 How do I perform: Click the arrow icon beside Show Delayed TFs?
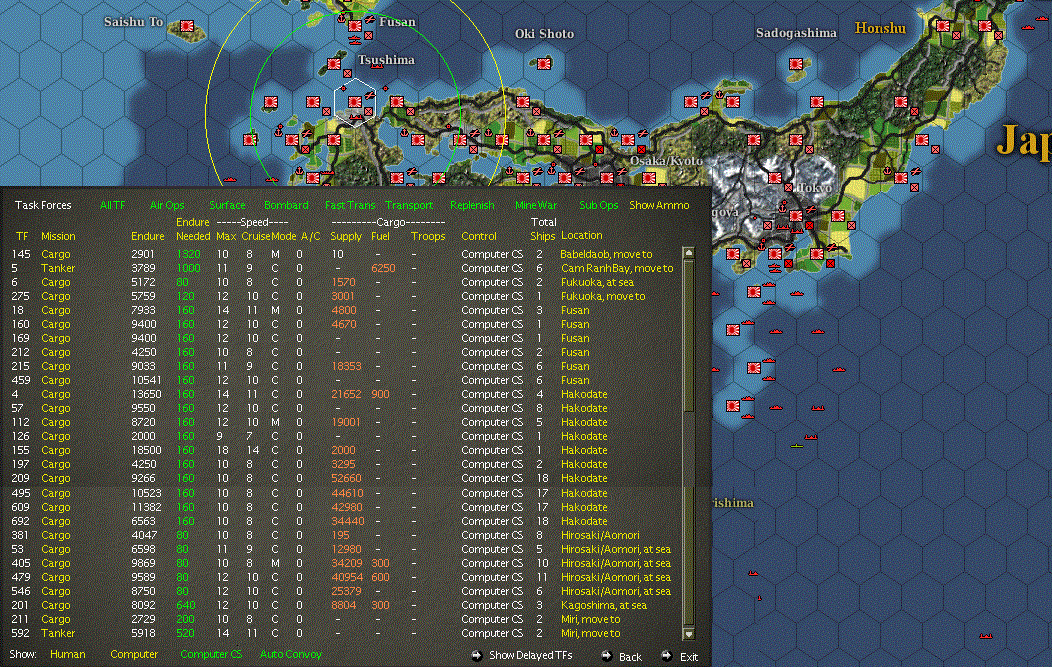[476, 656]
